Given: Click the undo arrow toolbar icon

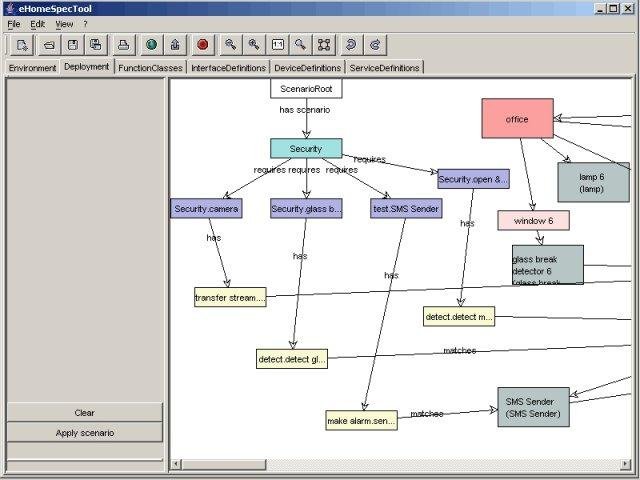Looking at the screenshot, I should (351, 44).
